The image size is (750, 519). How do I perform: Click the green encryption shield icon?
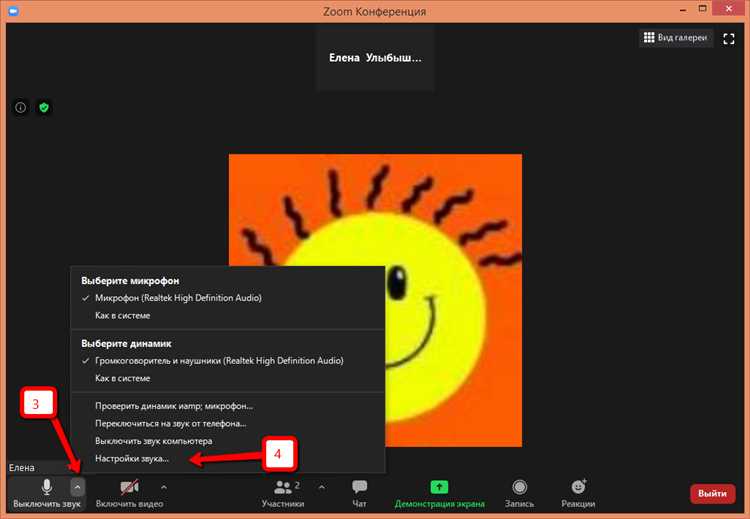pos(44,107)
